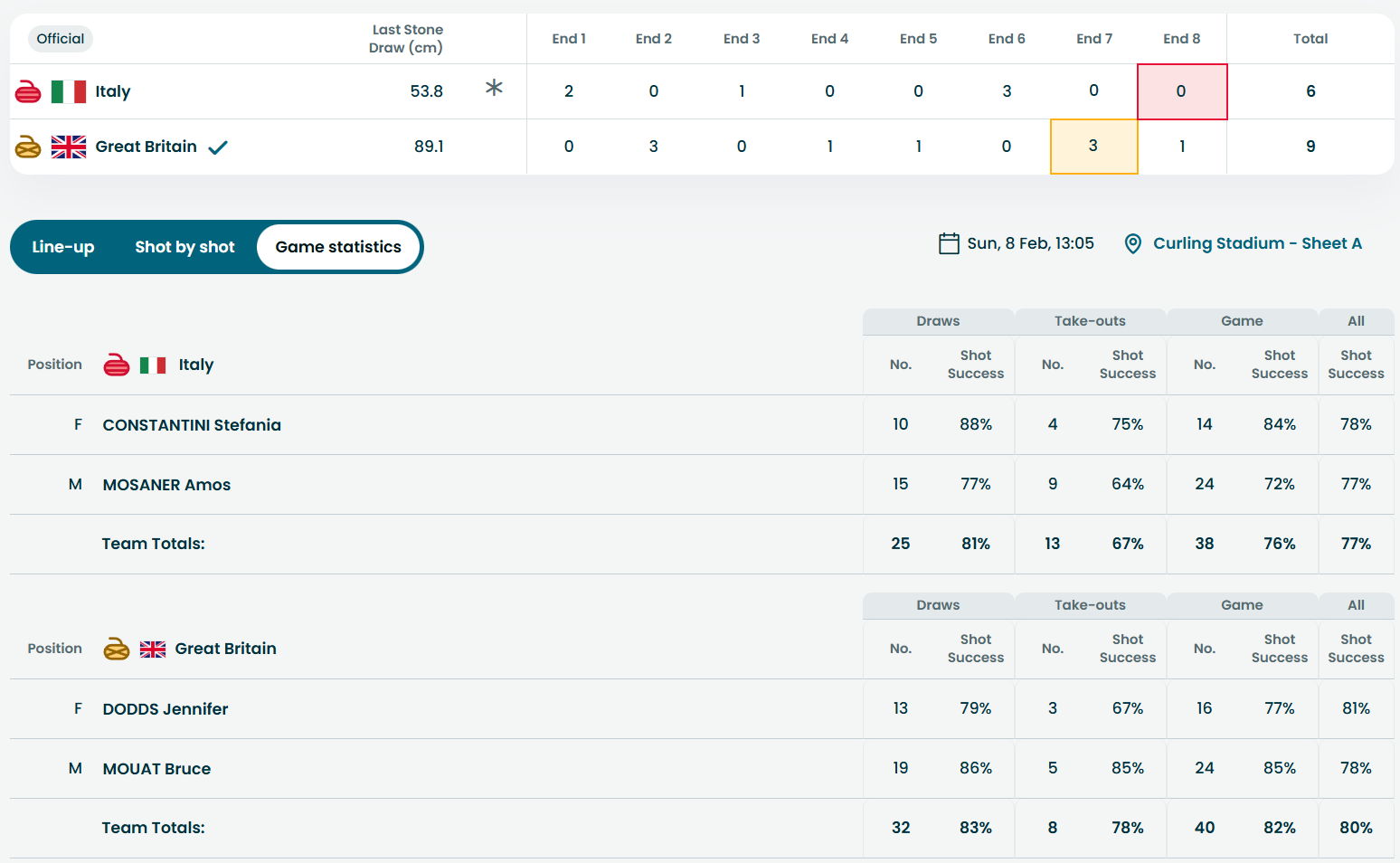Click the Position label in Italy's statistics table

55,365
